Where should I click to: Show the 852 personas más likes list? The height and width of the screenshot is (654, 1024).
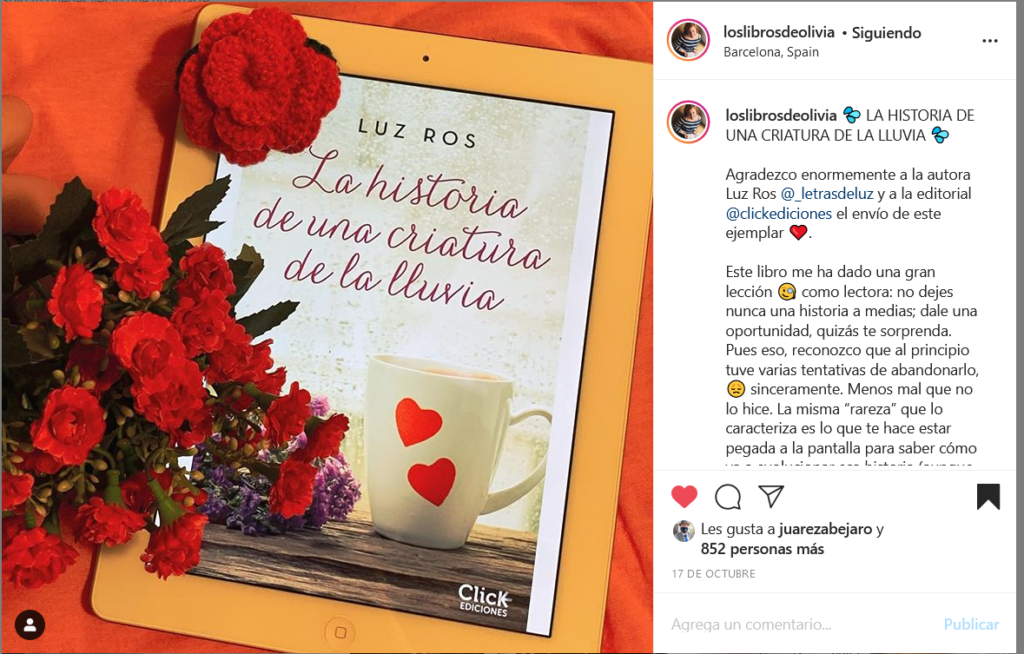coord(762,549)
